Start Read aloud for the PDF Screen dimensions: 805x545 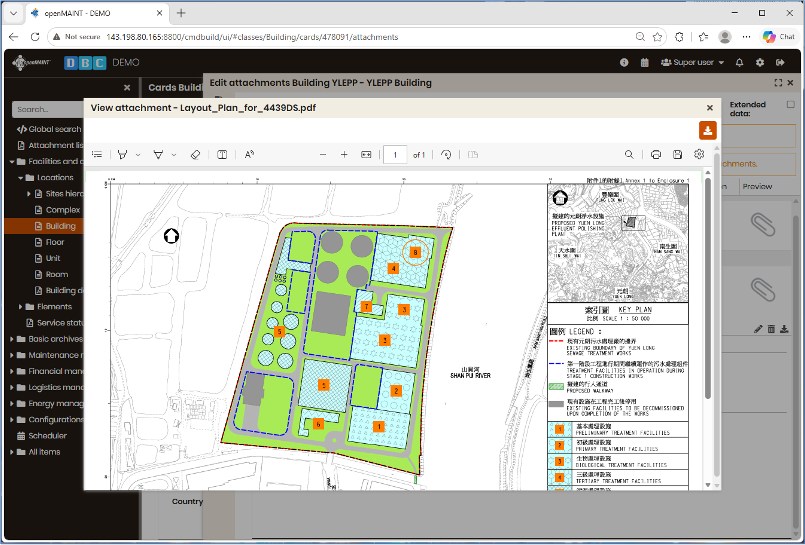coord(250,154)
